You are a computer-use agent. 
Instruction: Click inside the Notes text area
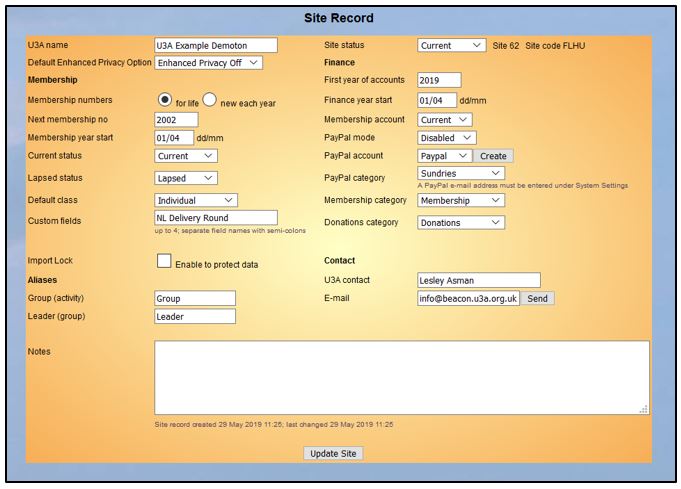(400, 377)
